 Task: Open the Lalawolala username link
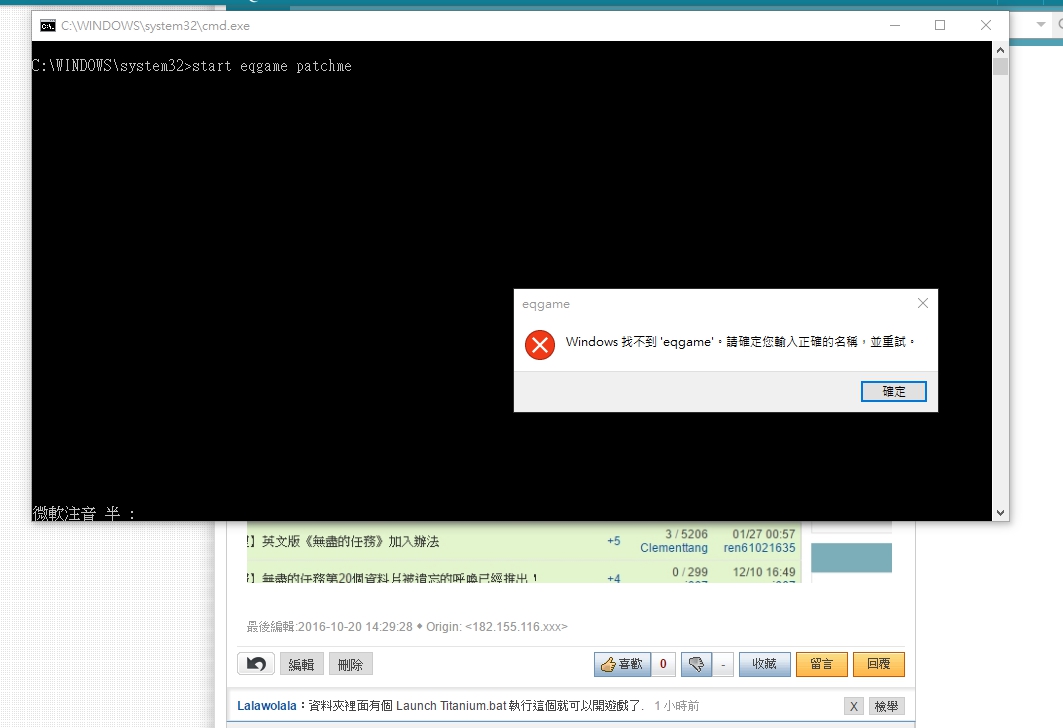point(265,705)
